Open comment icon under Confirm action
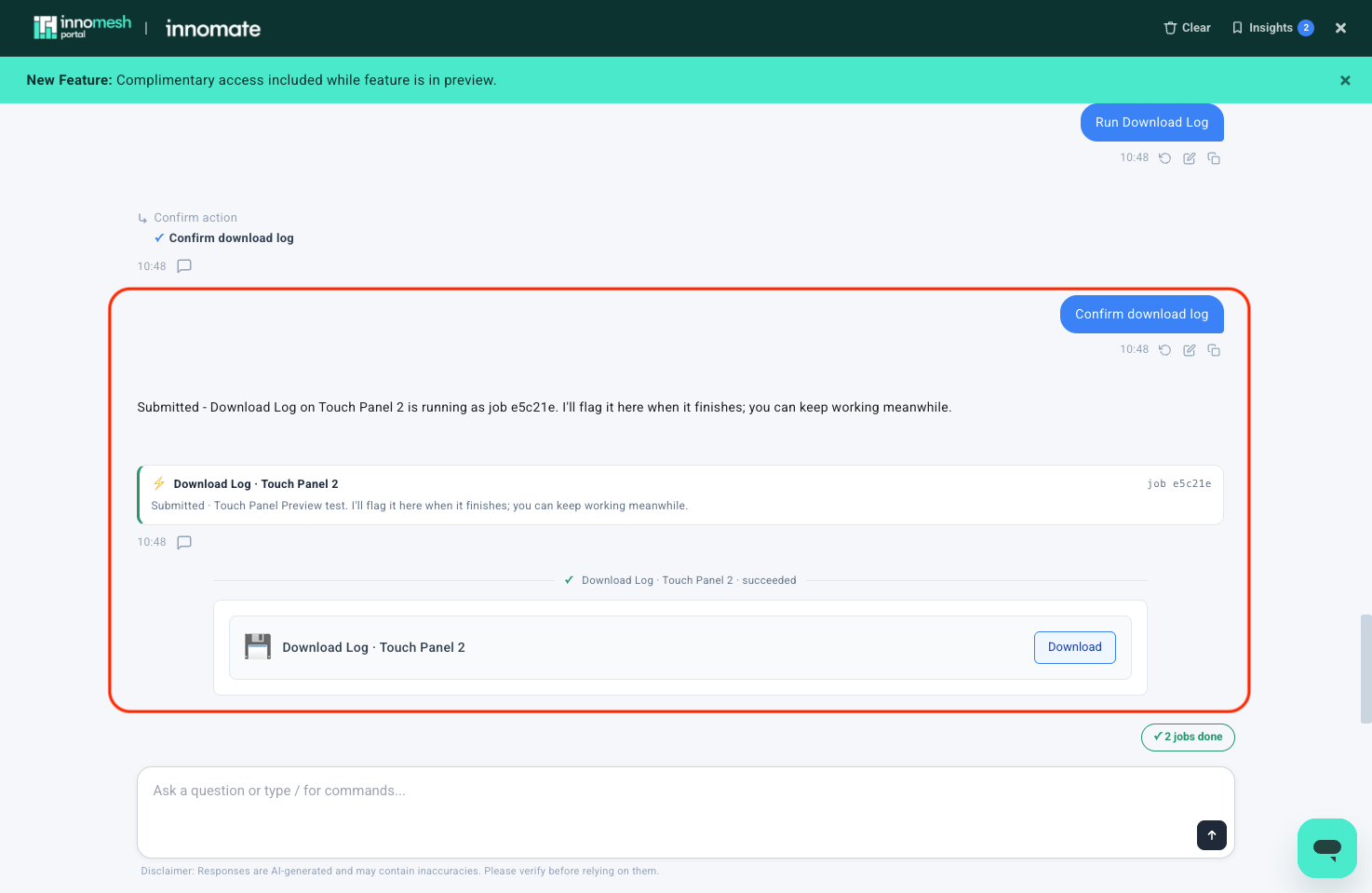Image resolution: width=1372 pixels, height=893 pixels. point(184,266)
